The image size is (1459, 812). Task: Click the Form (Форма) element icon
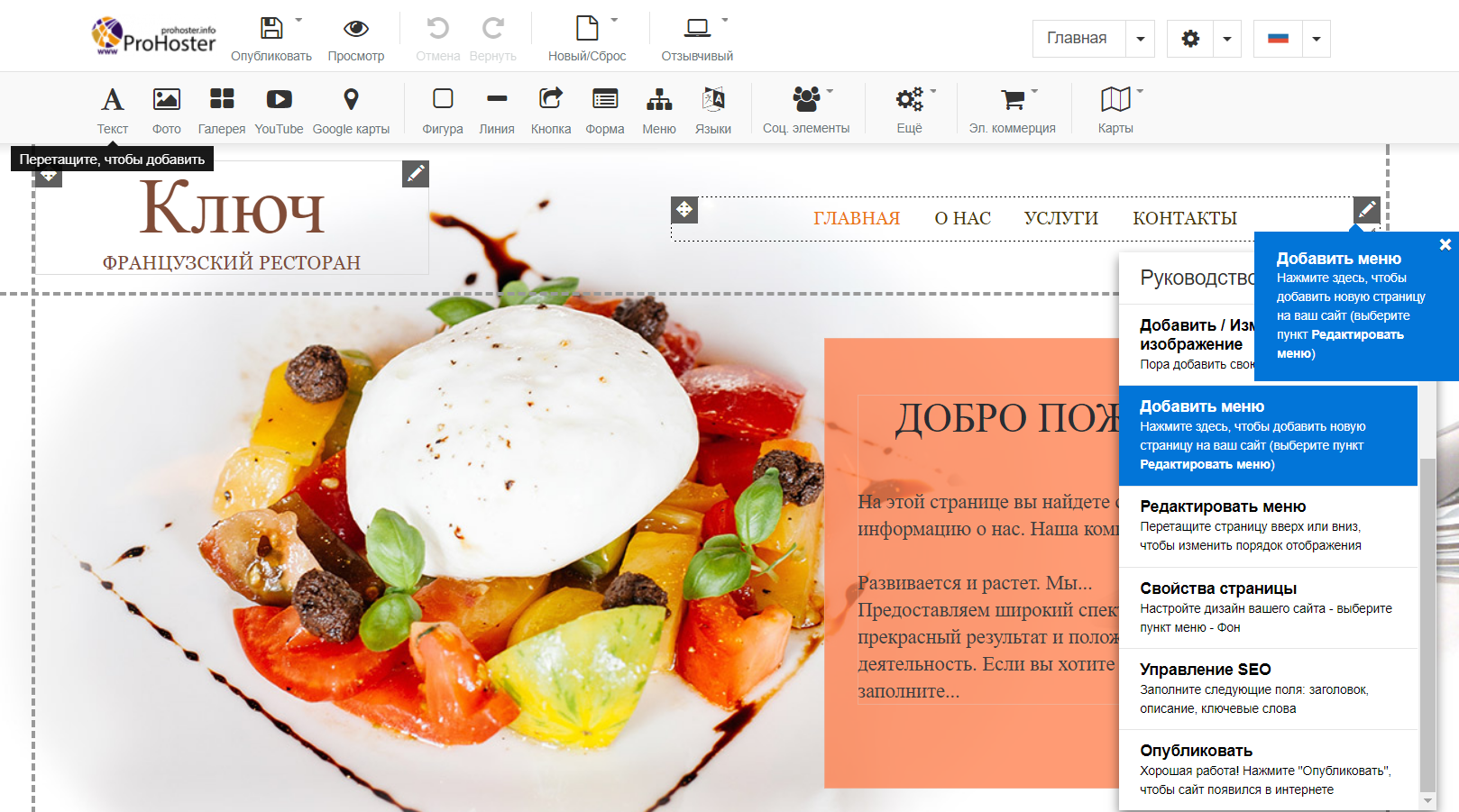click(605, 99)
